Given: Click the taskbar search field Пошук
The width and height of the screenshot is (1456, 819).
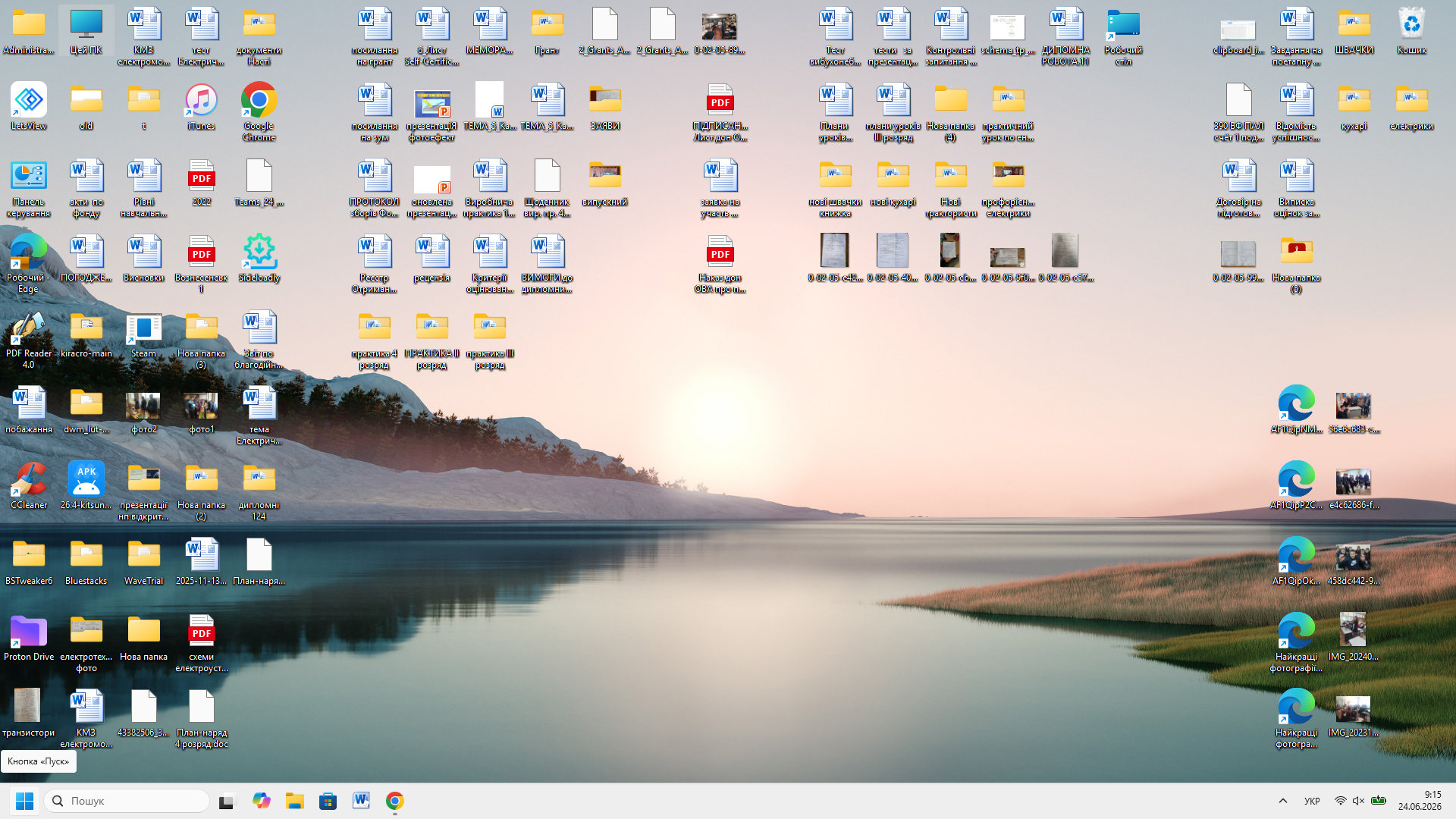Looking at the screenshot, I should click(x=127, y=801).
